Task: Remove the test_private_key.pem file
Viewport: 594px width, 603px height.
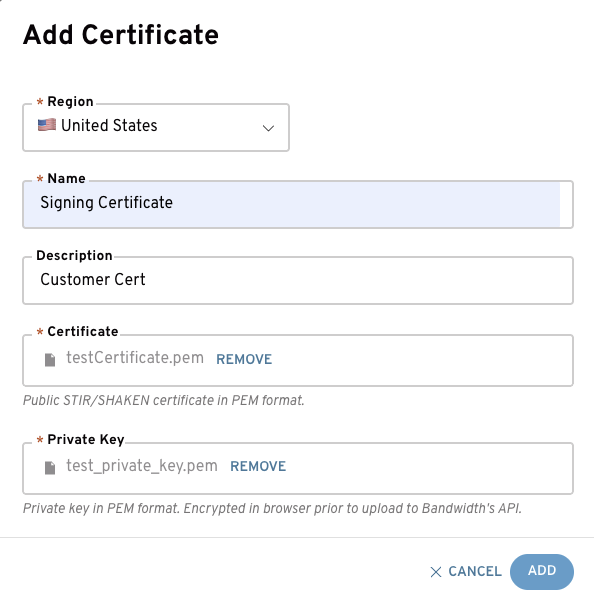Action: (258, 466)
